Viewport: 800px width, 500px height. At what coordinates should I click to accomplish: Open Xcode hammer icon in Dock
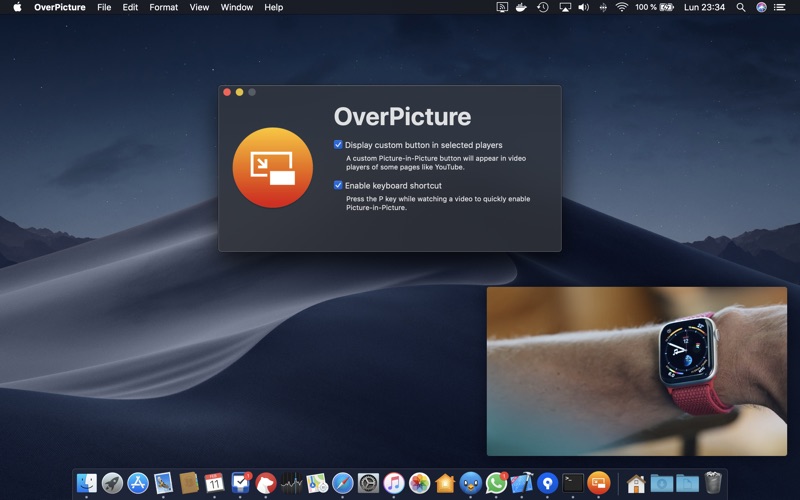(522, 483)
